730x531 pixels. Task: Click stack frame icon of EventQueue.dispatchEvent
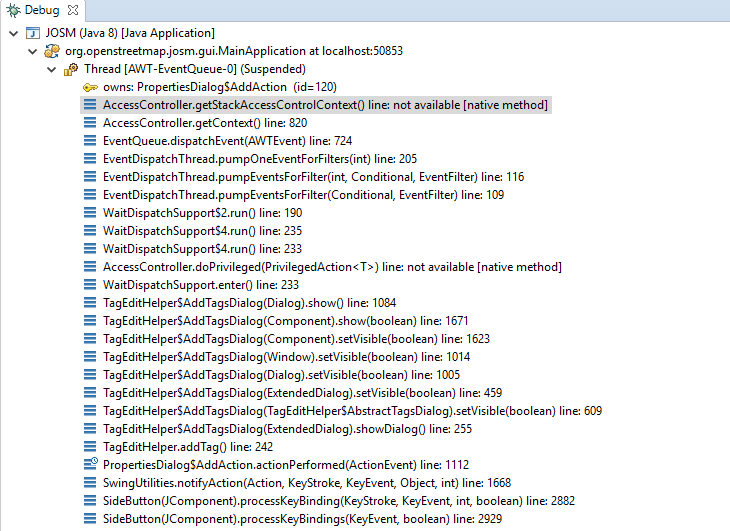coord(90,141)
